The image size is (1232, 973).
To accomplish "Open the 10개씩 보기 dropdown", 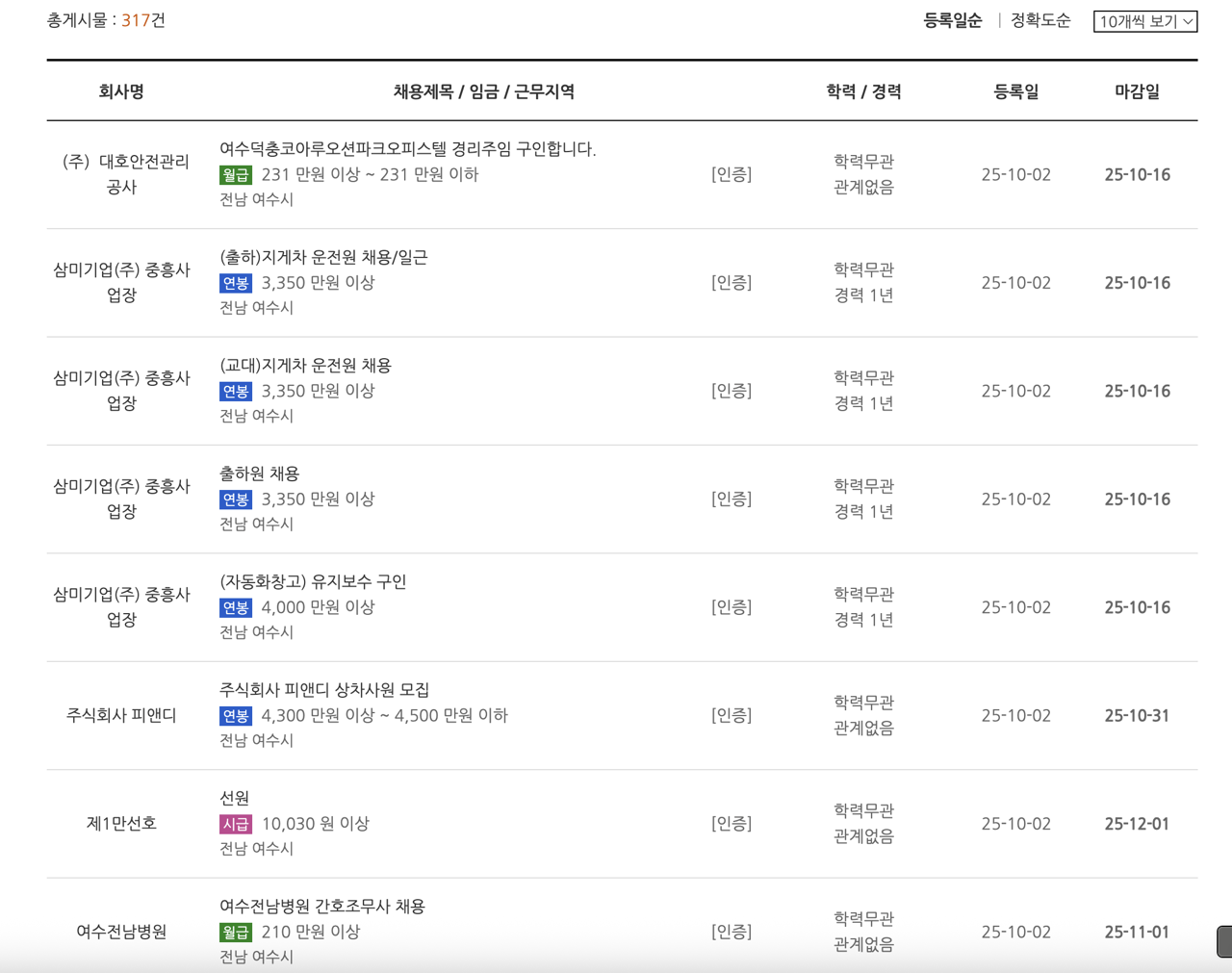I will pyautogui.click(x=1145, y=20).
